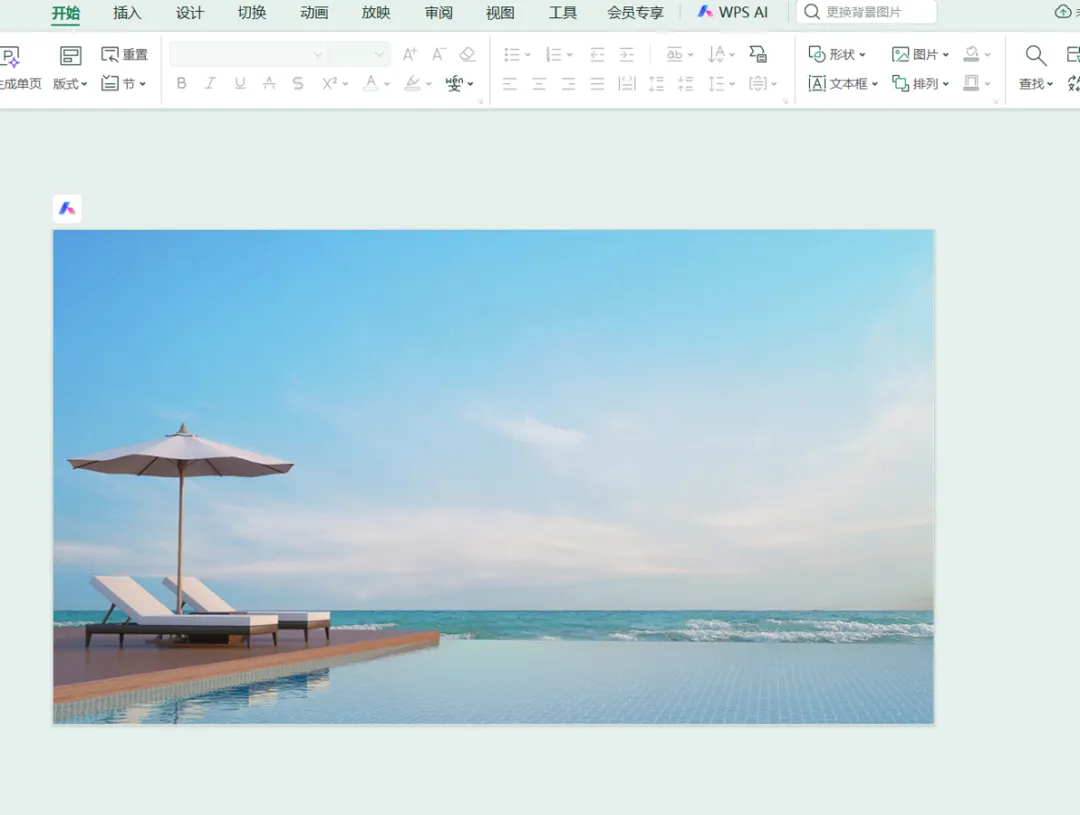
Task: Click the convert to smart graphic icon
Action: pyautogui.click(x=758, y=54)
